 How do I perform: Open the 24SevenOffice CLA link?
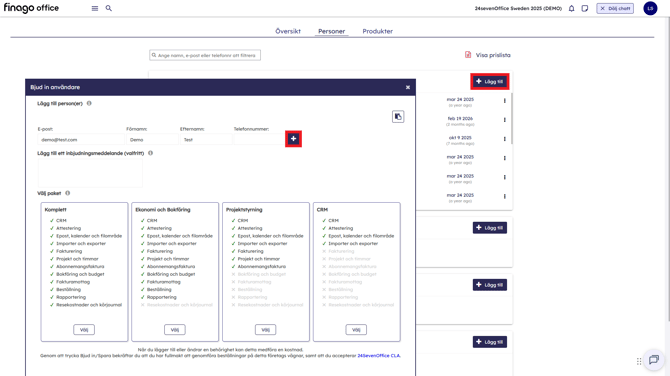tap(379, 355)
